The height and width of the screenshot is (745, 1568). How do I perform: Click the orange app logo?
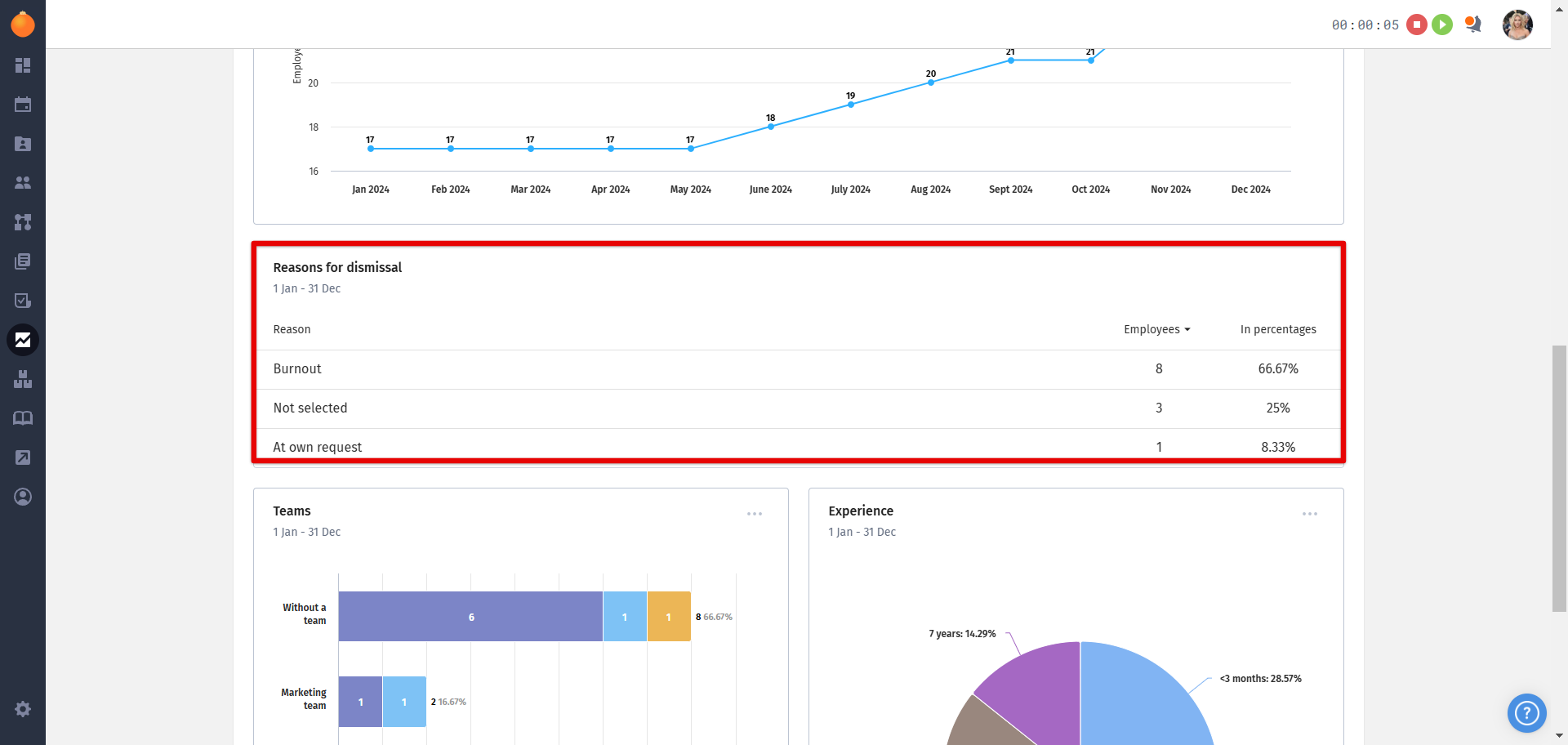[23, 24]
